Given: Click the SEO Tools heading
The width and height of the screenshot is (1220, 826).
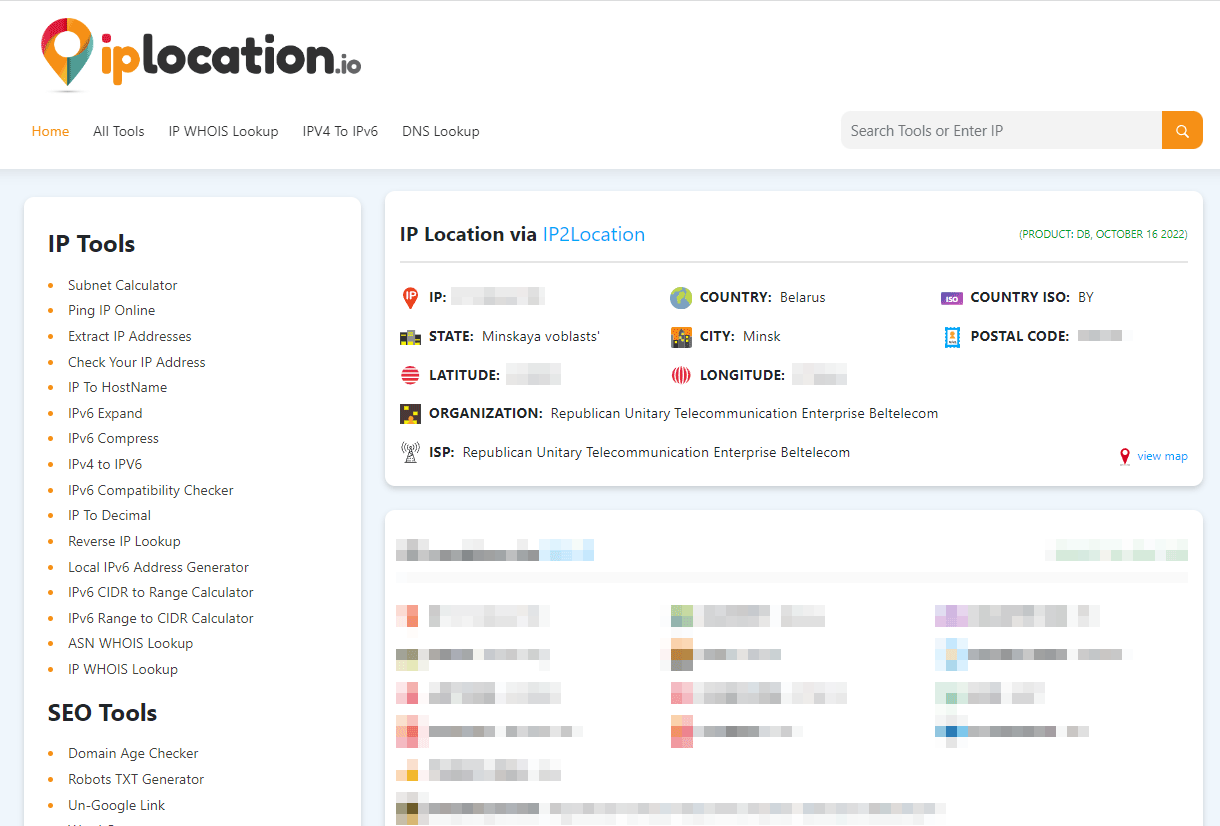Looking at the screenshot, I should pos(103,713).
